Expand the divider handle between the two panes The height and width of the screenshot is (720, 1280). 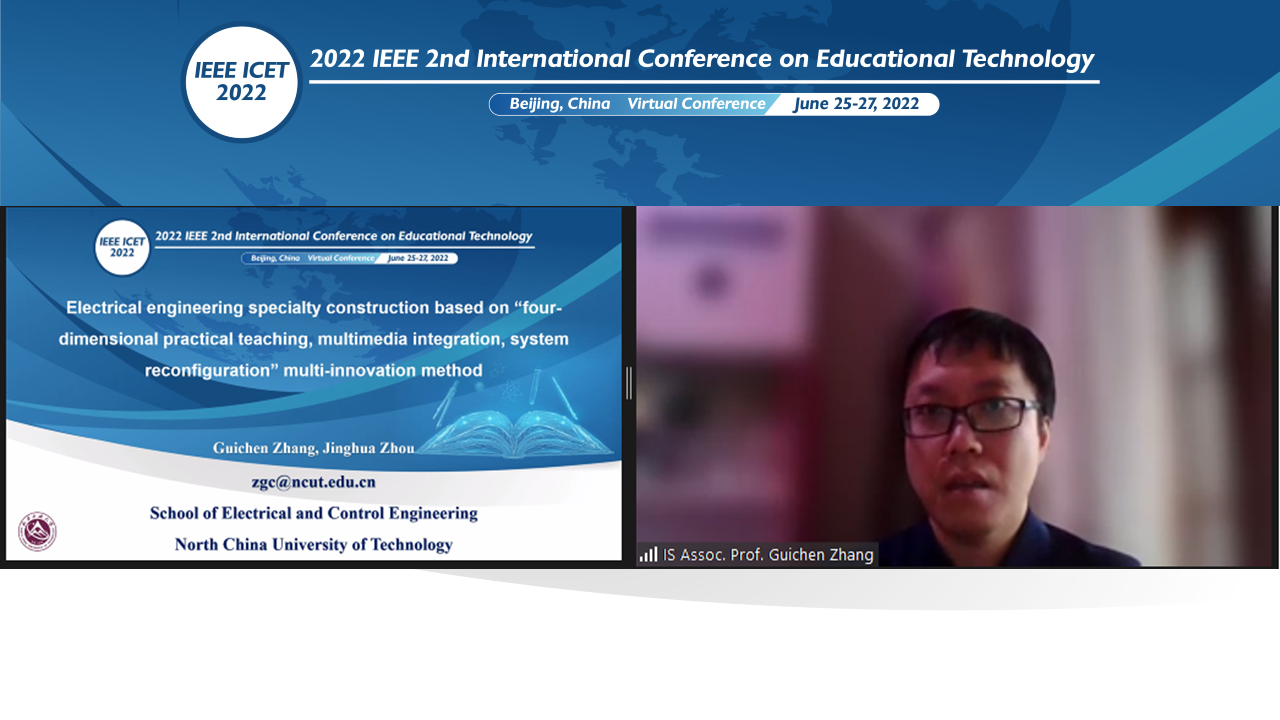[629, 383]
